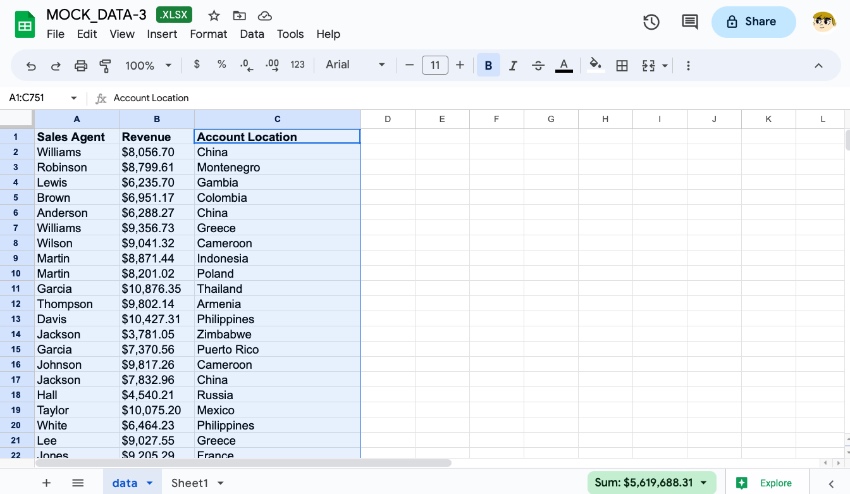Click the formula bar
The height and width of the screenshot is (494, 850).
click(477, 98)
